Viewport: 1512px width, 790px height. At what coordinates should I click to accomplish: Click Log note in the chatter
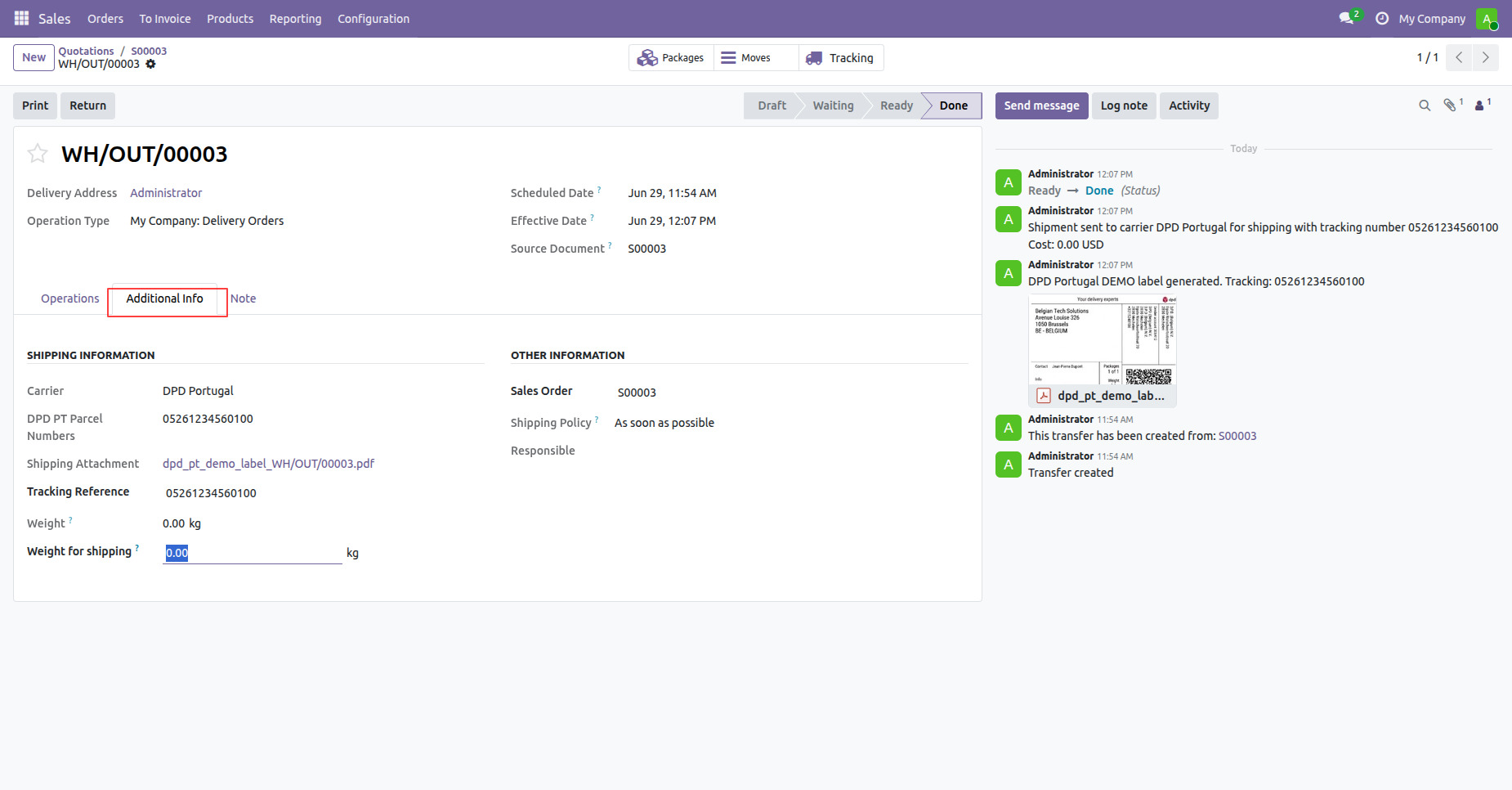(x=1124, y=105)
